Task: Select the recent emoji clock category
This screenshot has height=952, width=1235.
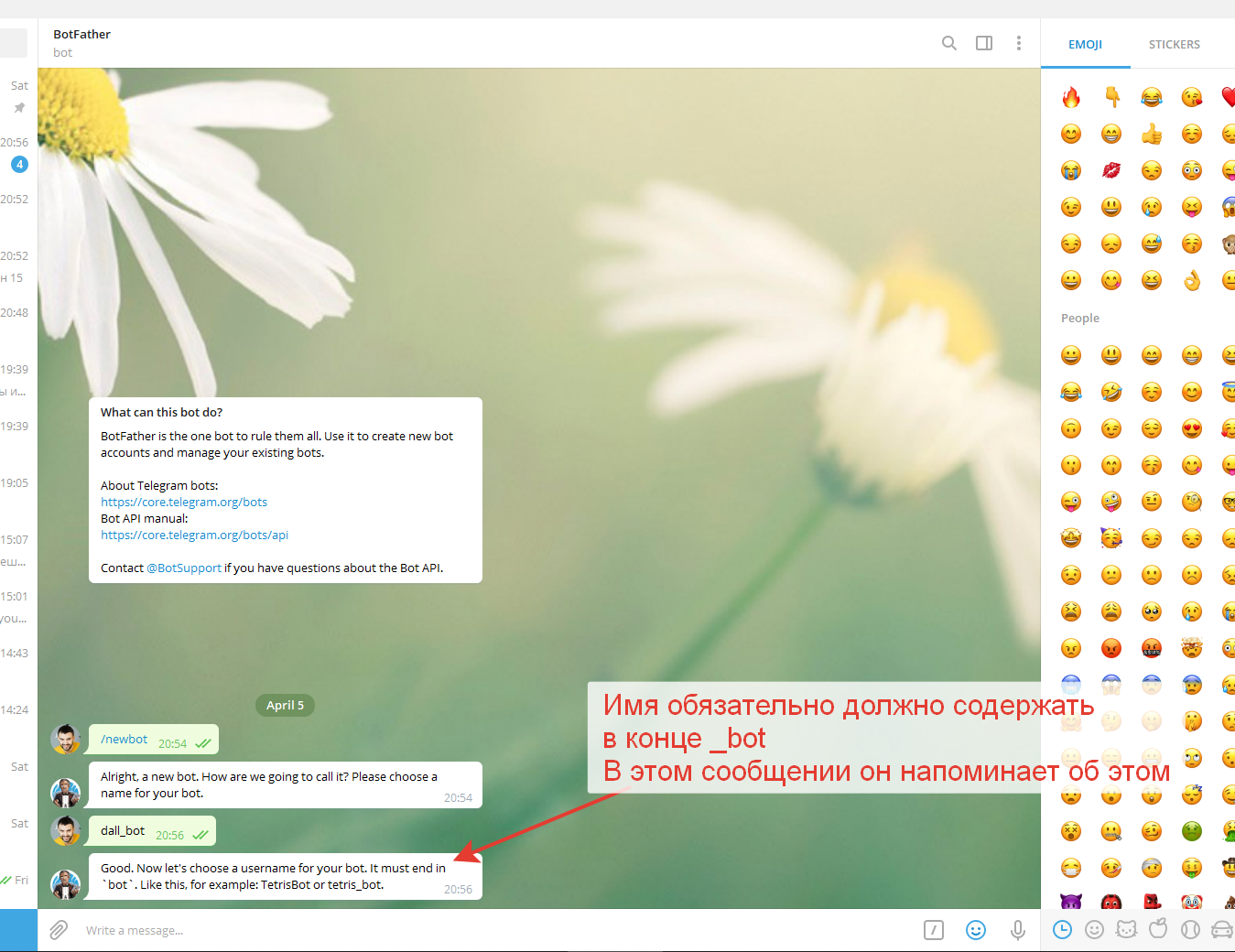Action: (1062, 930)
